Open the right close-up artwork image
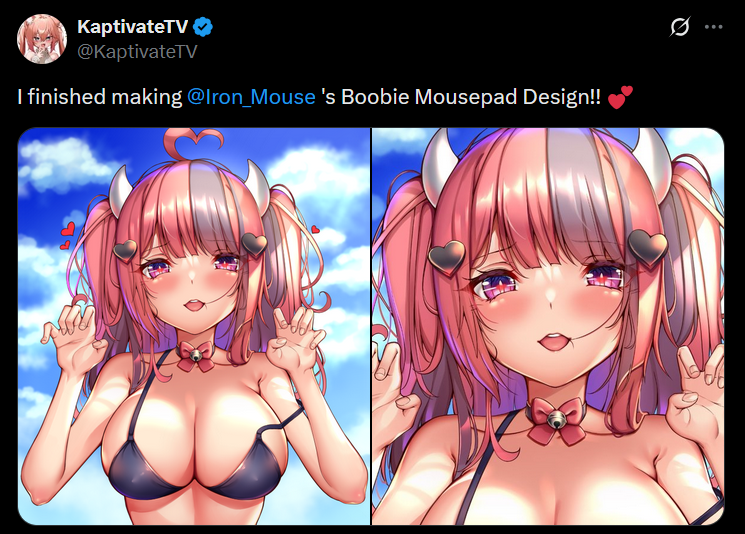Viewport: 745px width, 534px height. pos(548,326)
